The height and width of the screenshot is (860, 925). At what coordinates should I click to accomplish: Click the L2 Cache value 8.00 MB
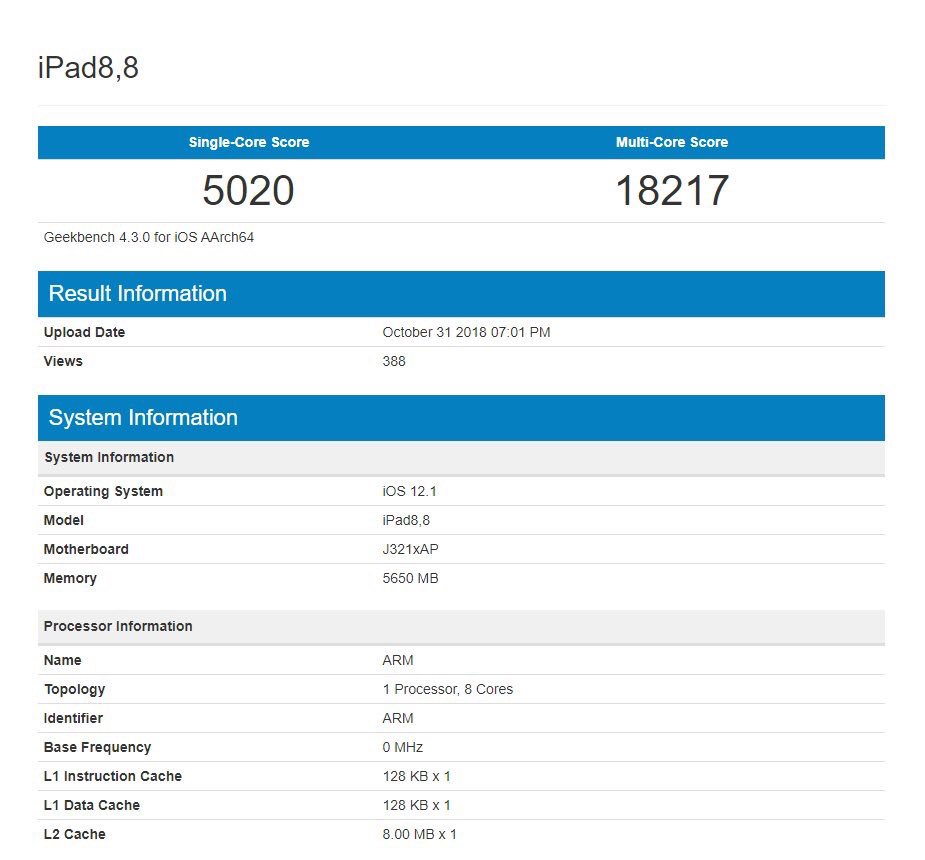419,834
